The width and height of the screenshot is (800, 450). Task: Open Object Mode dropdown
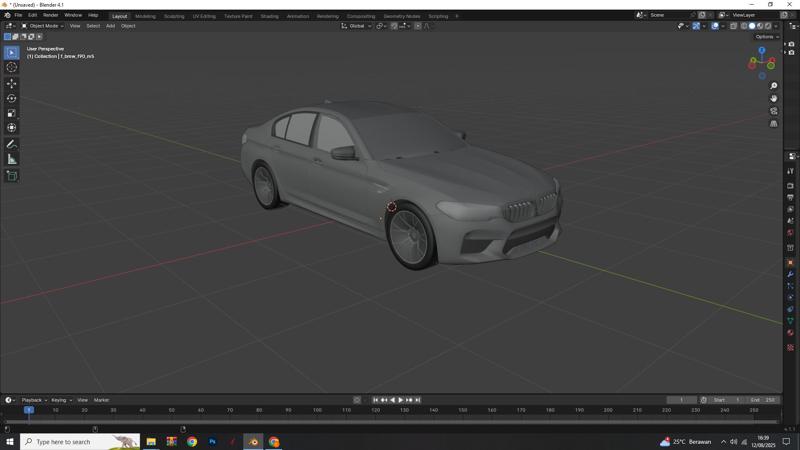pos(43,26)
